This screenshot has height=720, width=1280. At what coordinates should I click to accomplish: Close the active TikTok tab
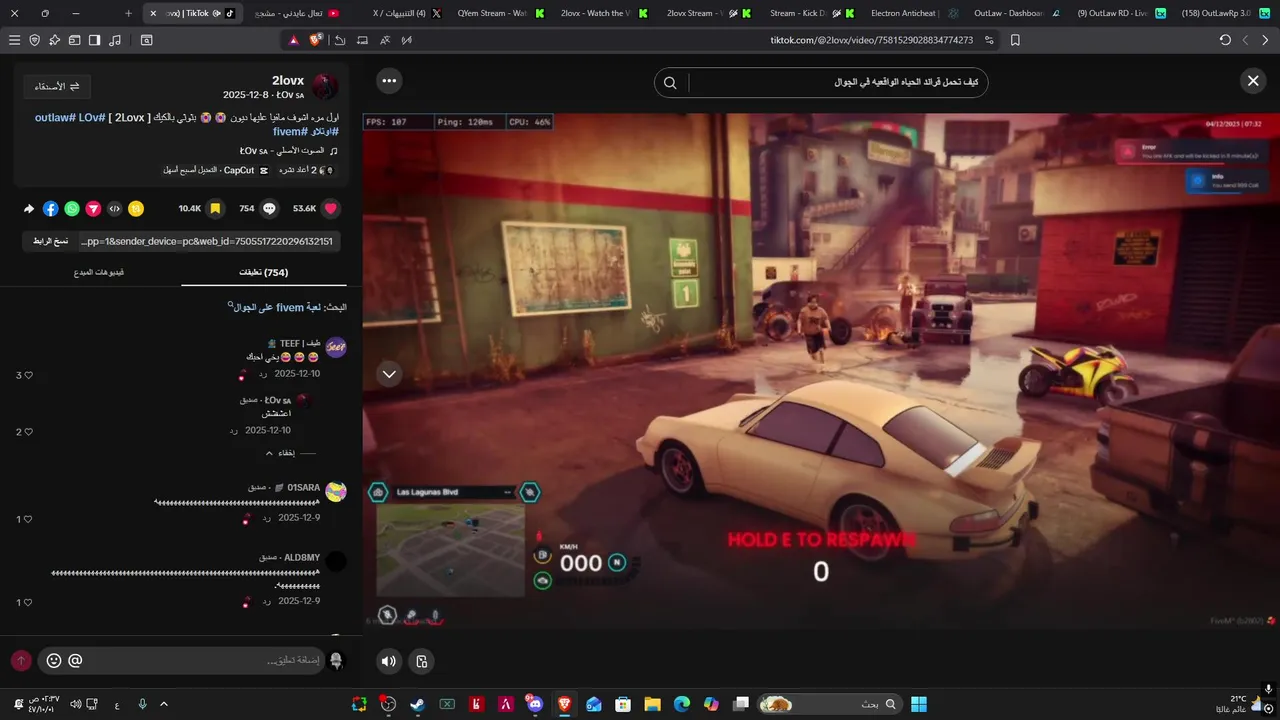tap(153, 13)
